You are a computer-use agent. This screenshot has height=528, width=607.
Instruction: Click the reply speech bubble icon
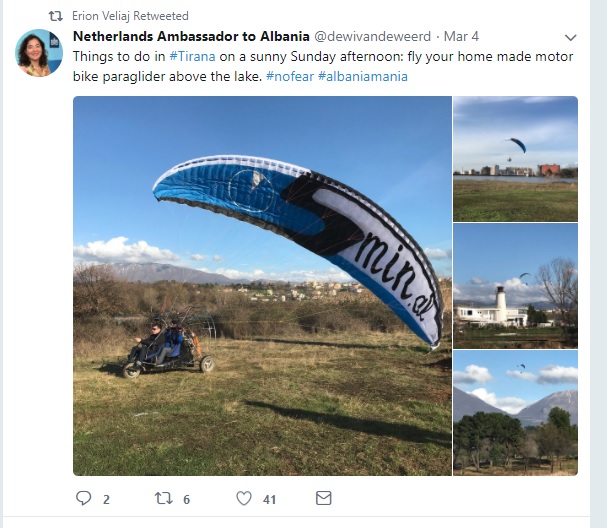tap(83, 498)
